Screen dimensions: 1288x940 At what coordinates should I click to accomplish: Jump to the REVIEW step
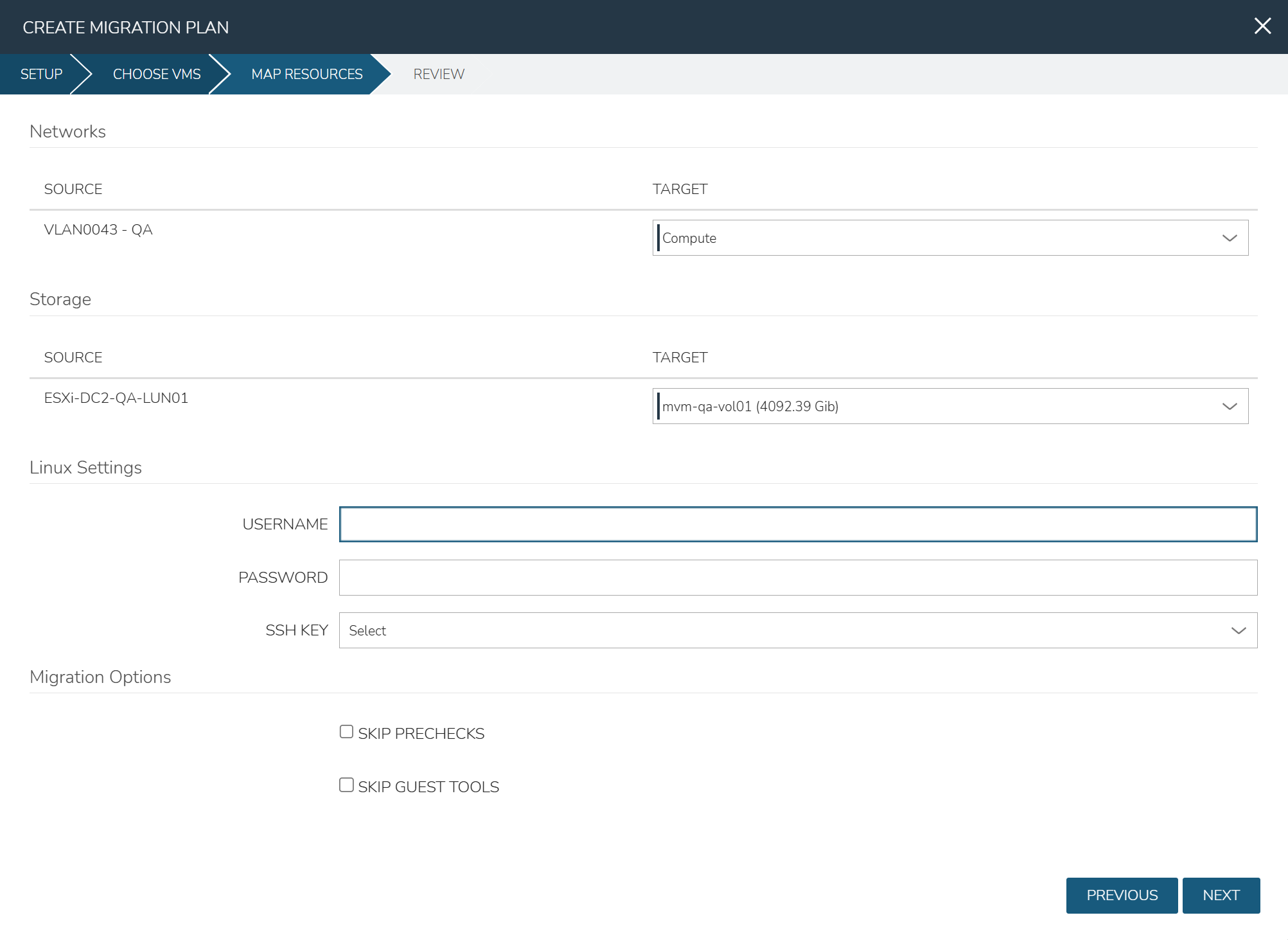tap(439, 75)
